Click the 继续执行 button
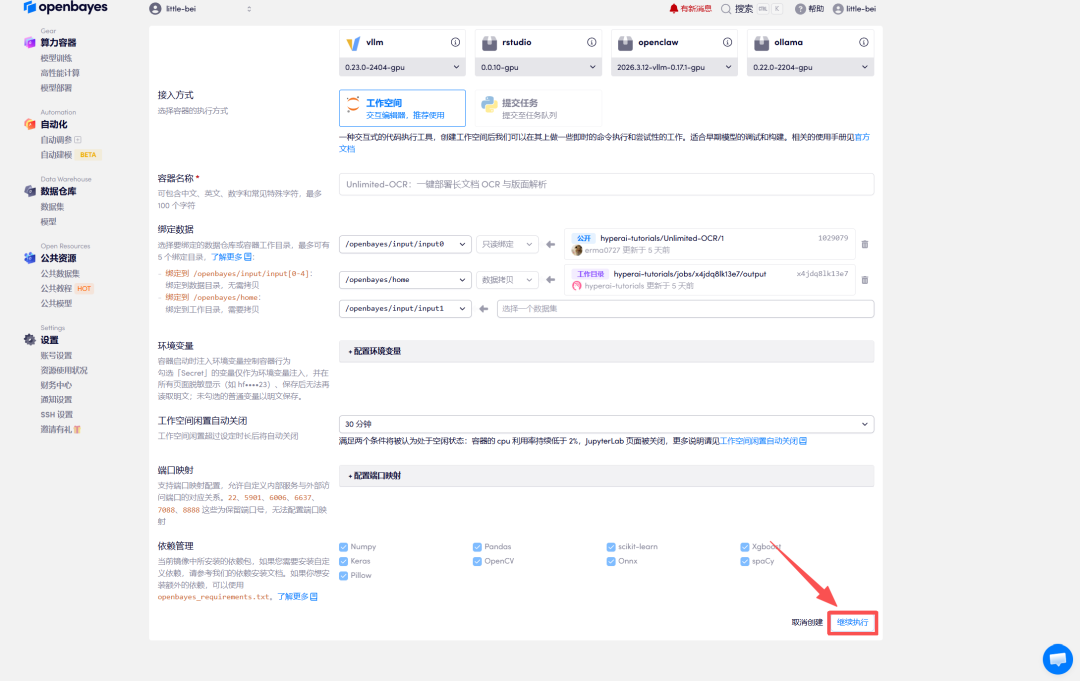Screen dimensions: 1080x681 pos(852,622)
